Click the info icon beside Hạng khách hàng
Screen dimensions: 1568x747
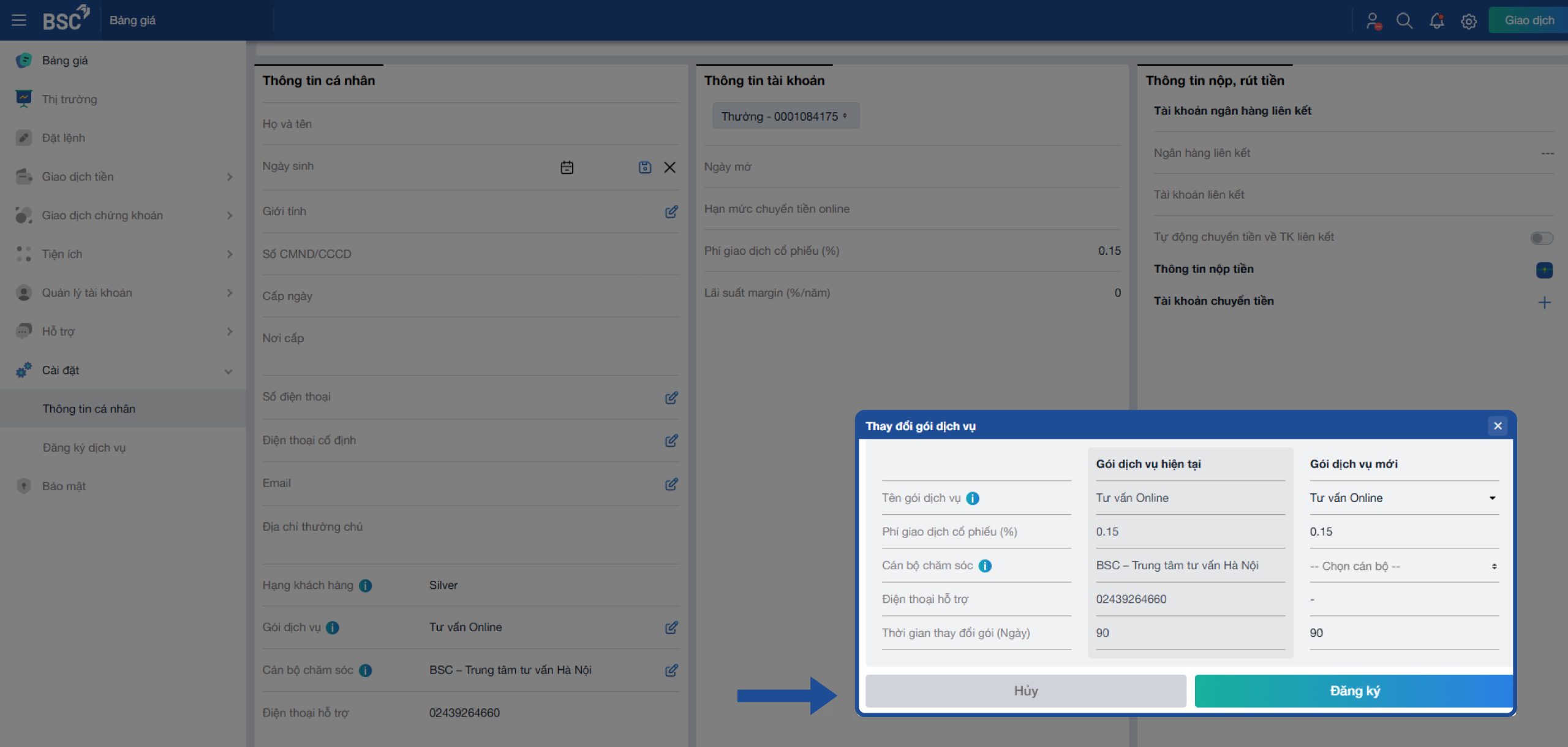point(366,585)
